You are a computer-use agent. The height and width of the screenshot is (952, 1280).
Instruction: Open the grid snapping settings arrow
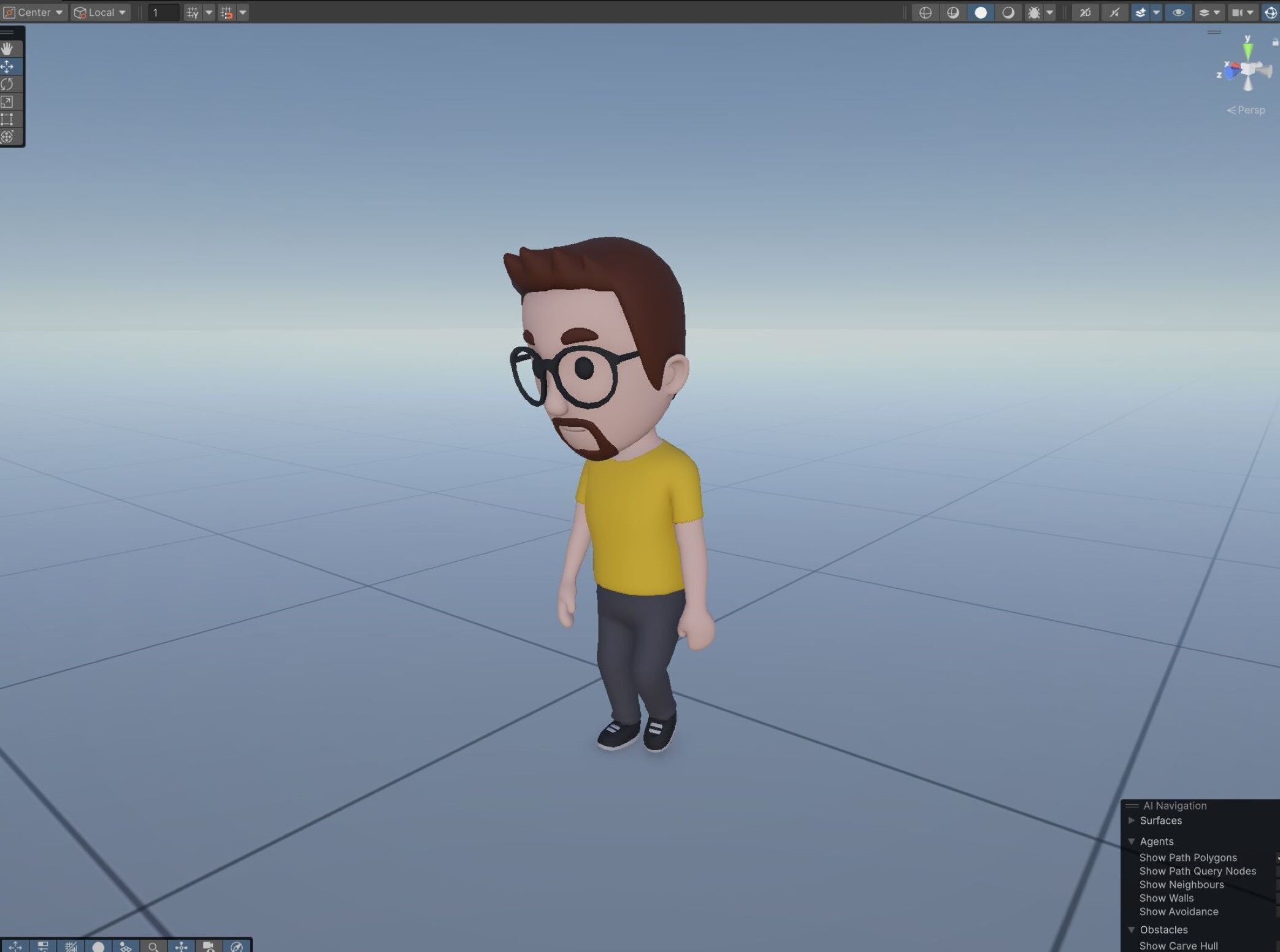(243, 12)
